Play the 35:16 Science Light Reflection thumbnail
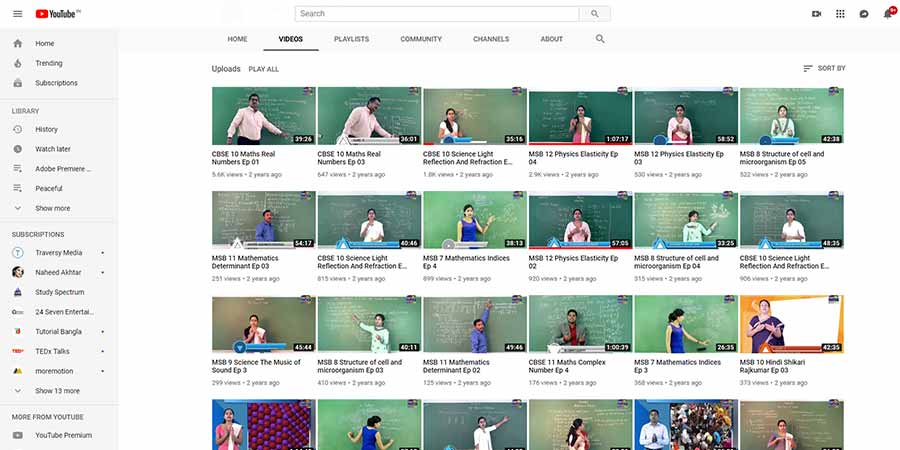The width and height of the screenshot is (900, 450). point(475,116)
